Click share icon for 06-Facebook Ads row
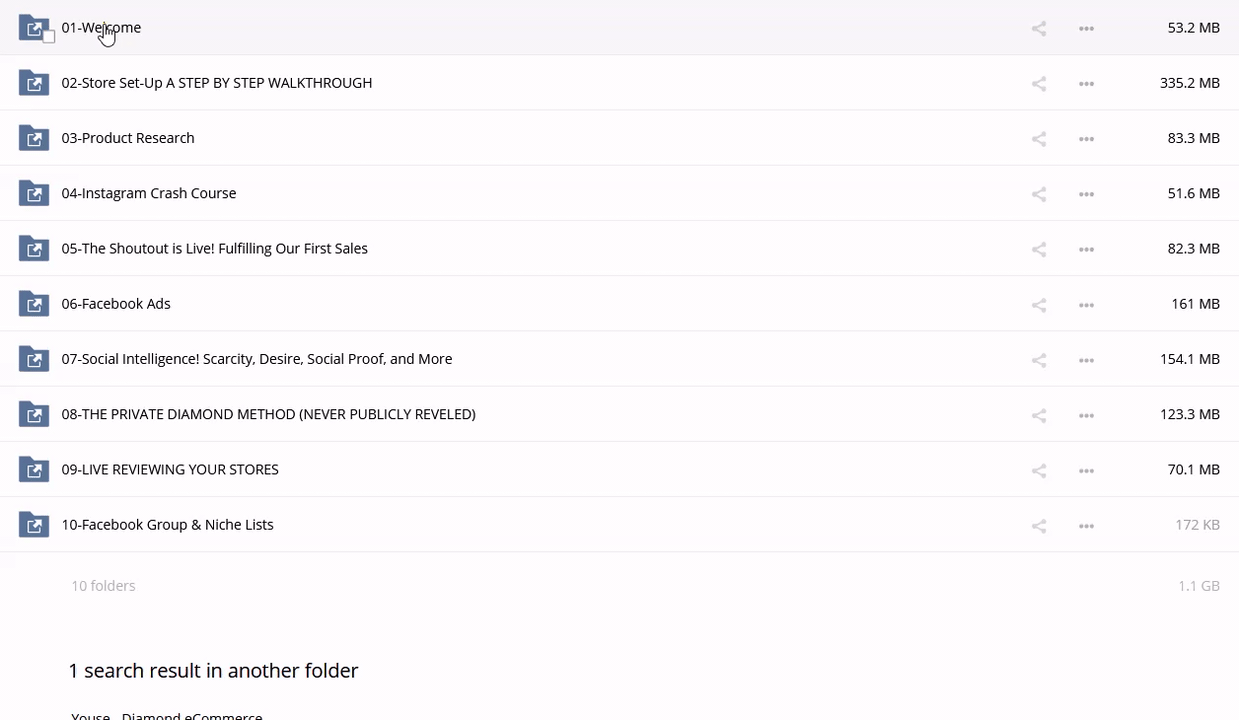1239x720 pixels. (1038, 305)
